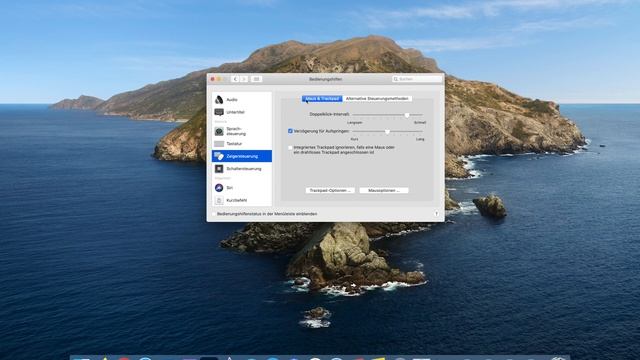Viewport: 640px width, 360px height.
Task: Open help with the question mark button
Action: [x=436, y=213]
